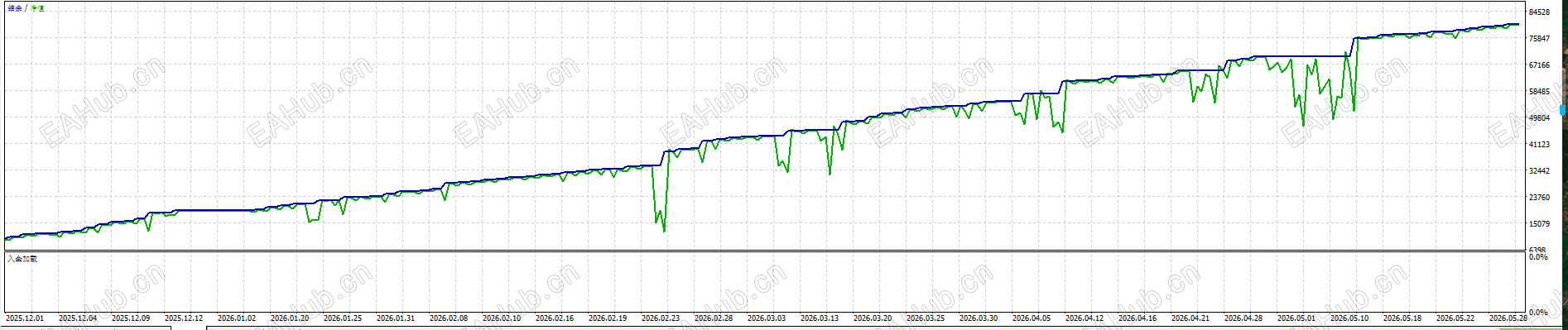Click the 32442 axis value
The image size is (1568, 330).
tap(1539, 171)
